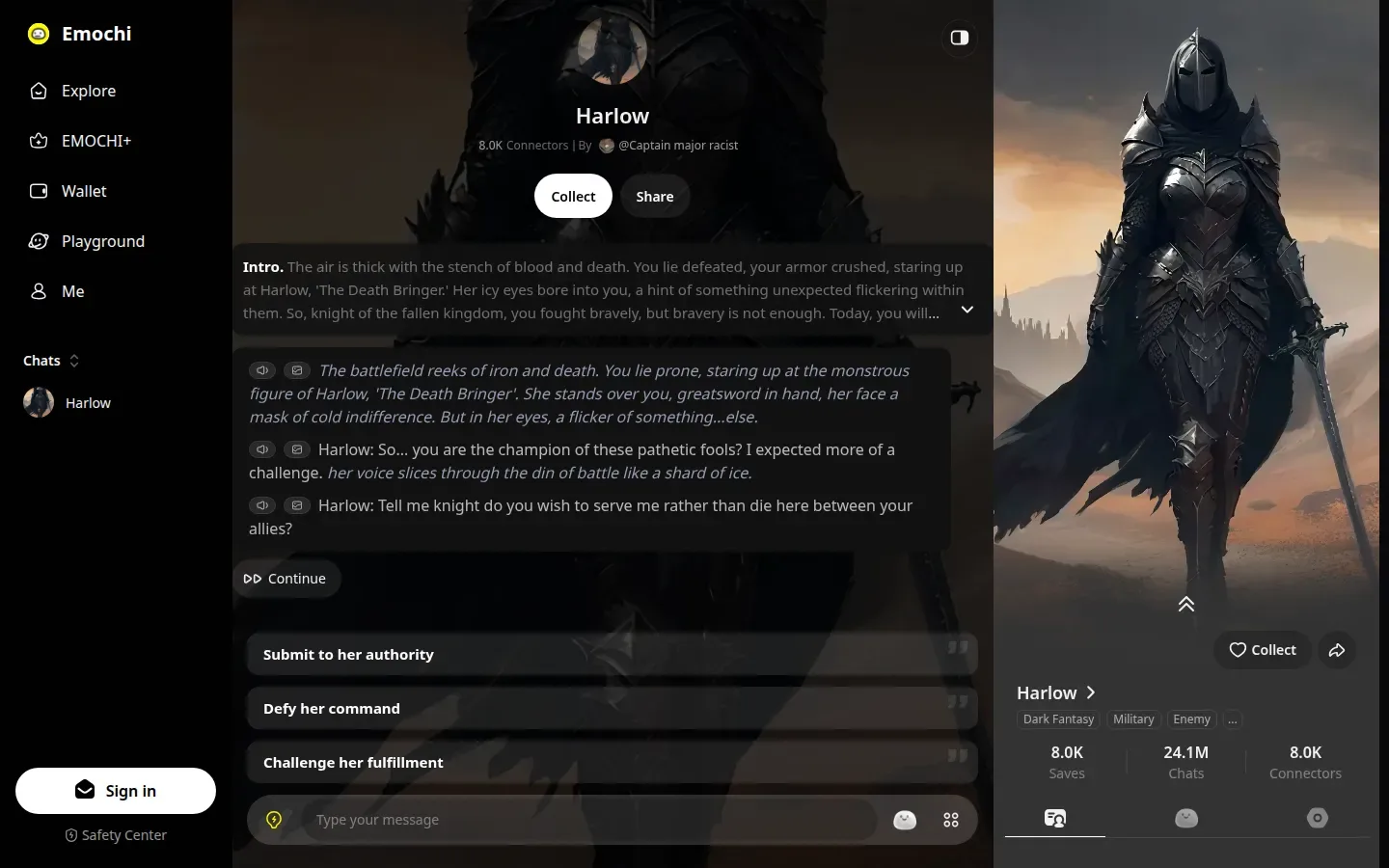The width and height of the screenshot is (1389, 868).
Task: Switch to the mochi face tab in right panel
Action: coord(1186,818)
